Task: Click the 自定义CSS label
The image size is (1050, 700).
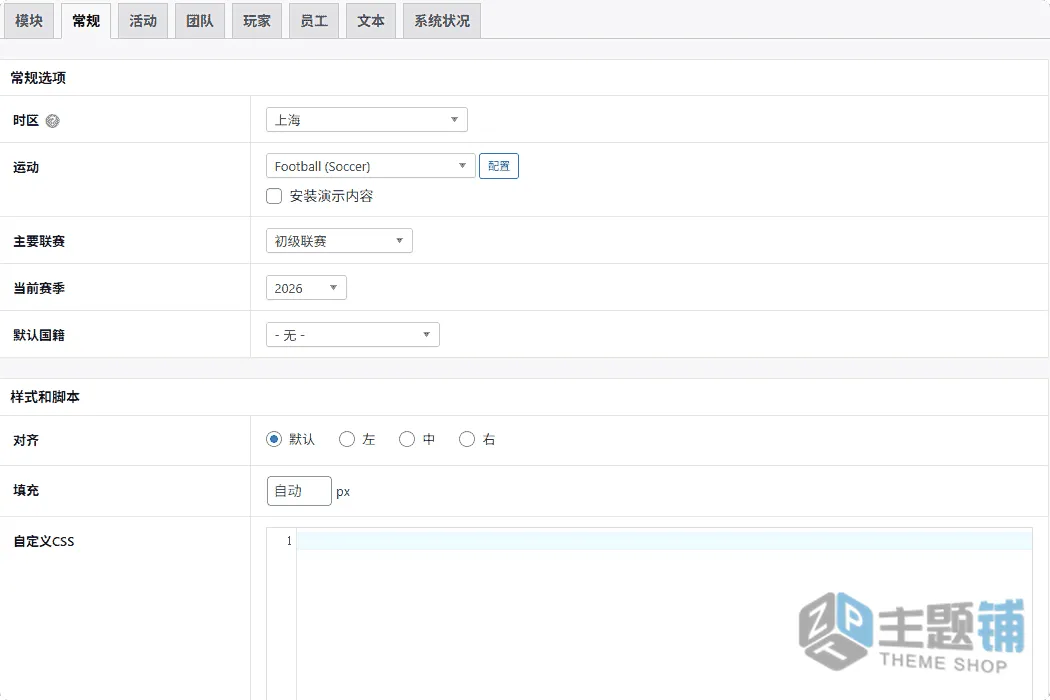Action: [44, 541]
